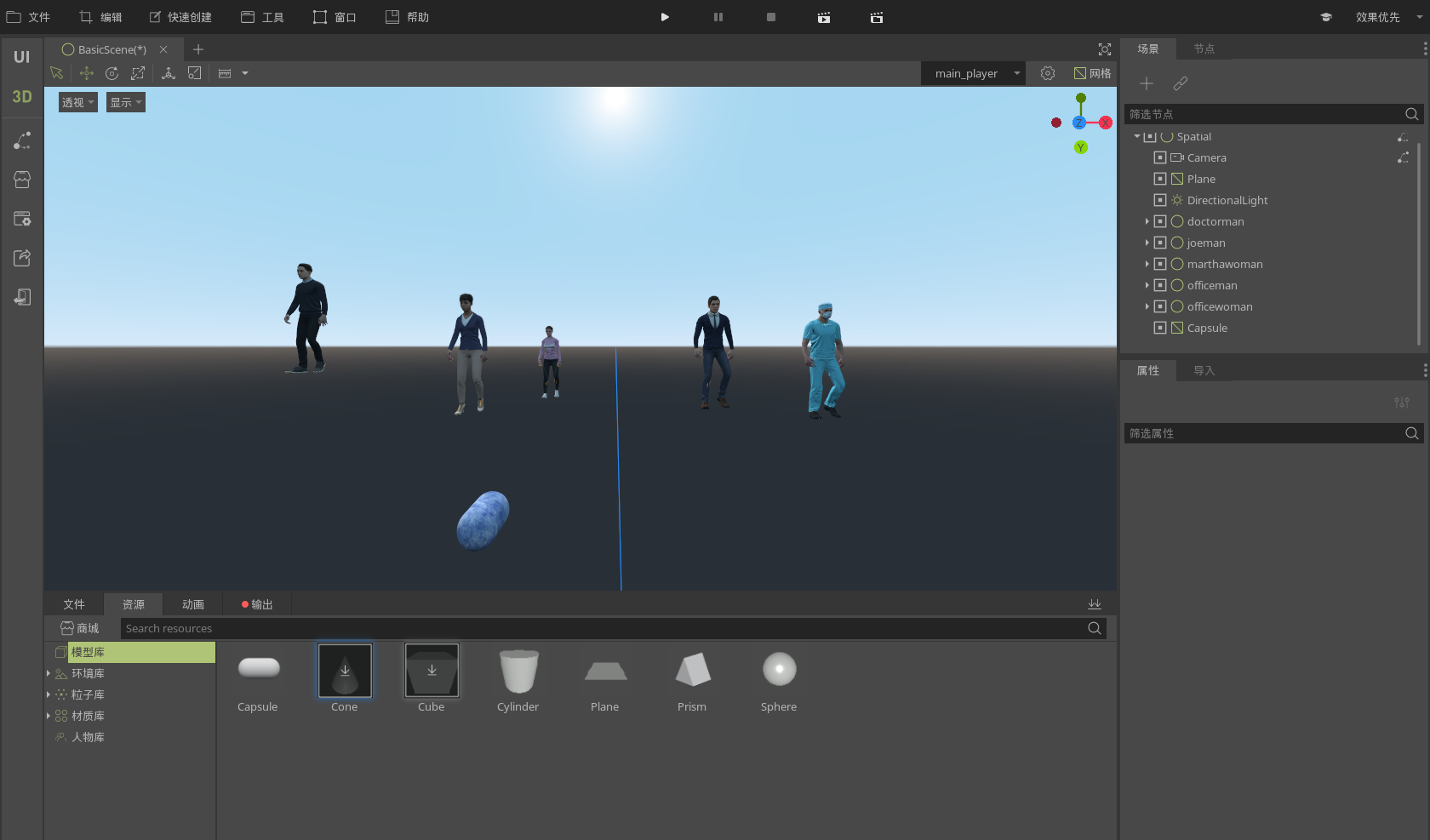Switch to the 导入 tab
Viewport: 1430px width, 840px height.
1204,370
